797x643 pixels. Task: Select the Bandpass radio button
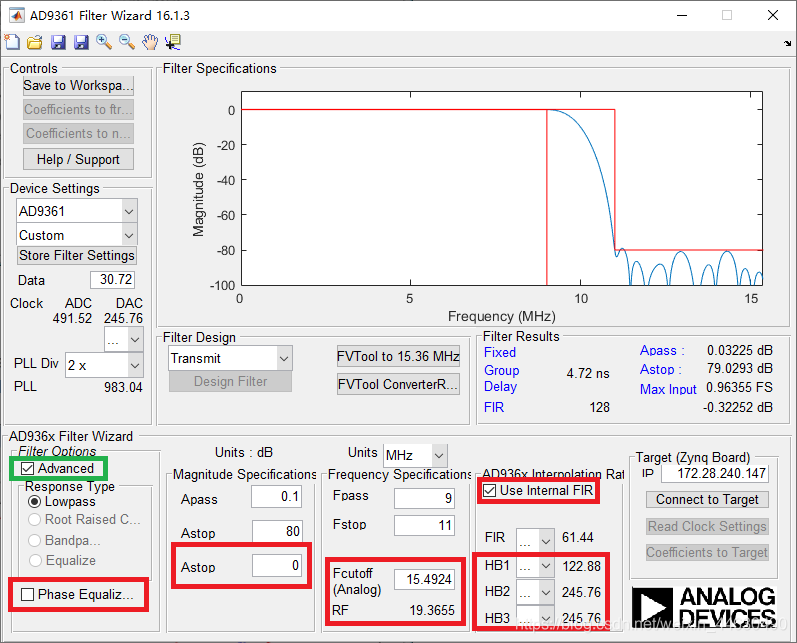(x=35, y=540)
